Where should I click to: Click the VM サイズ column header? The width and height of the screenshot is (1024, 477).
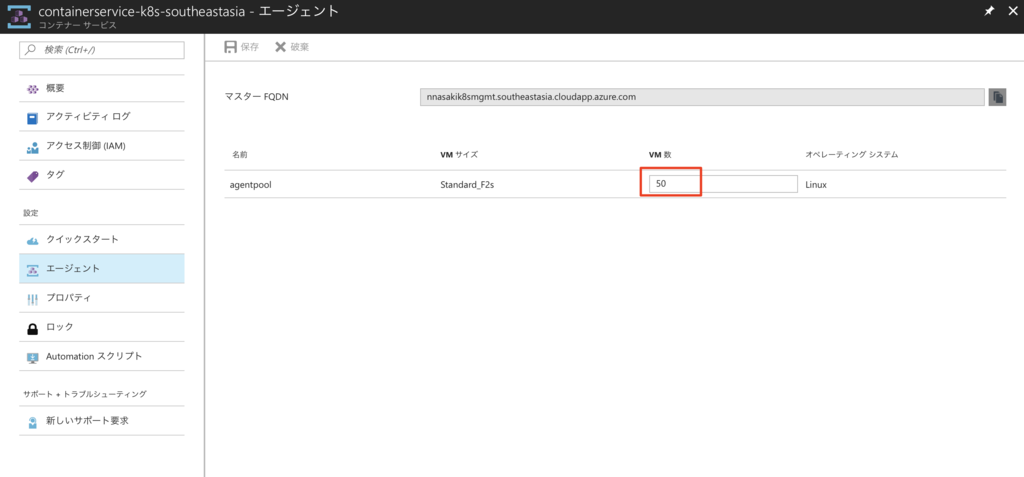pos(459,156)
